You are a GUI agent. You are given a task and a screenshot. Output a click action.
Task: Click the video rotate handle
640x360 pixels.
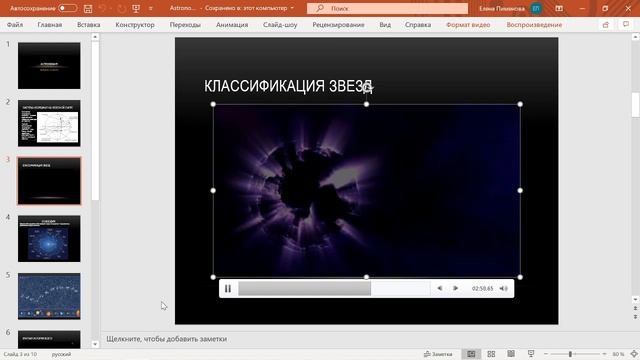[367, 87]
